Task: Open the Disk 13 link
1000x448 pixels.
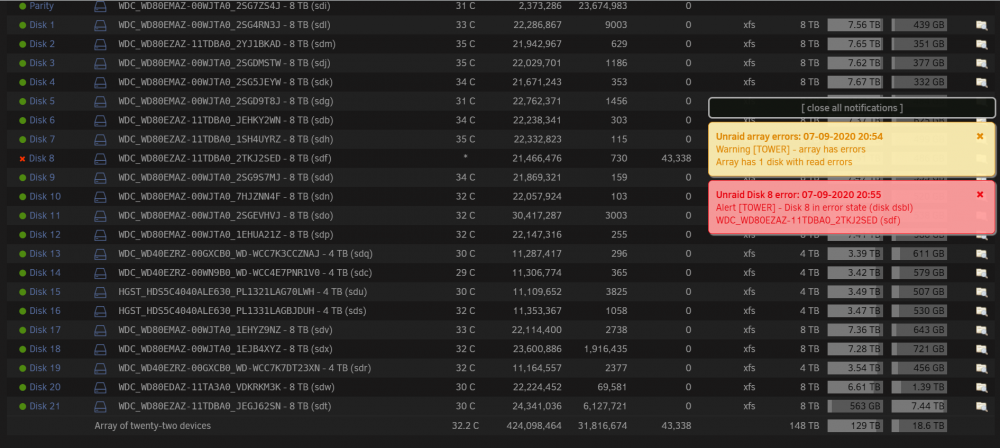Action: 45,254
